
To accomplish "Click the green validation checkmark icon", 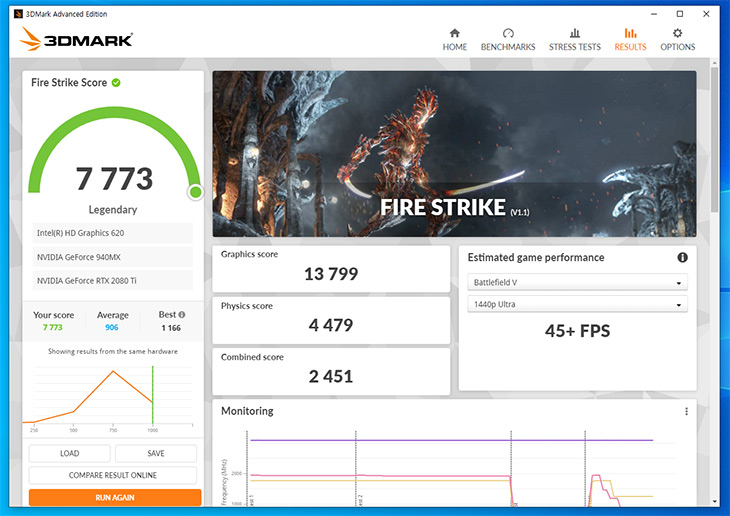I will click(x=116, y=82).
